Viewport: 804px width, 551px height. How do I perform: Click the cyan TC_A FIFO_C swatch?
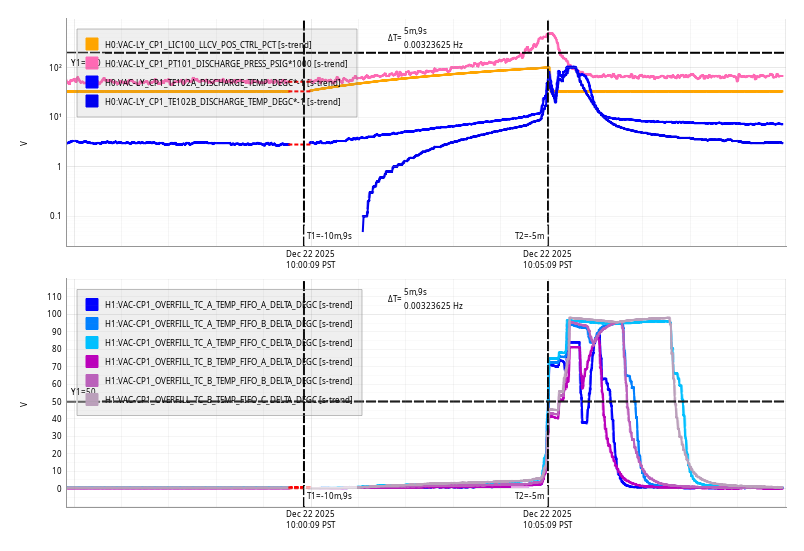coord(92,342)
